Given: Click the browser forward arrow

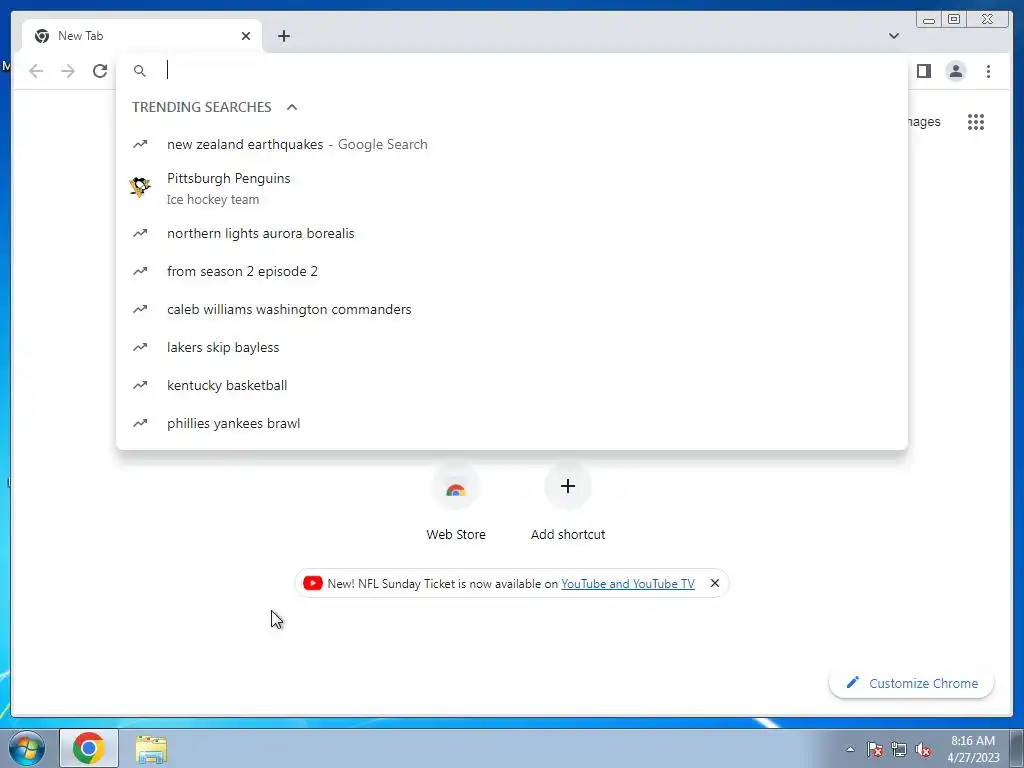Looking at the screenshot, I should tap(68, 71).
